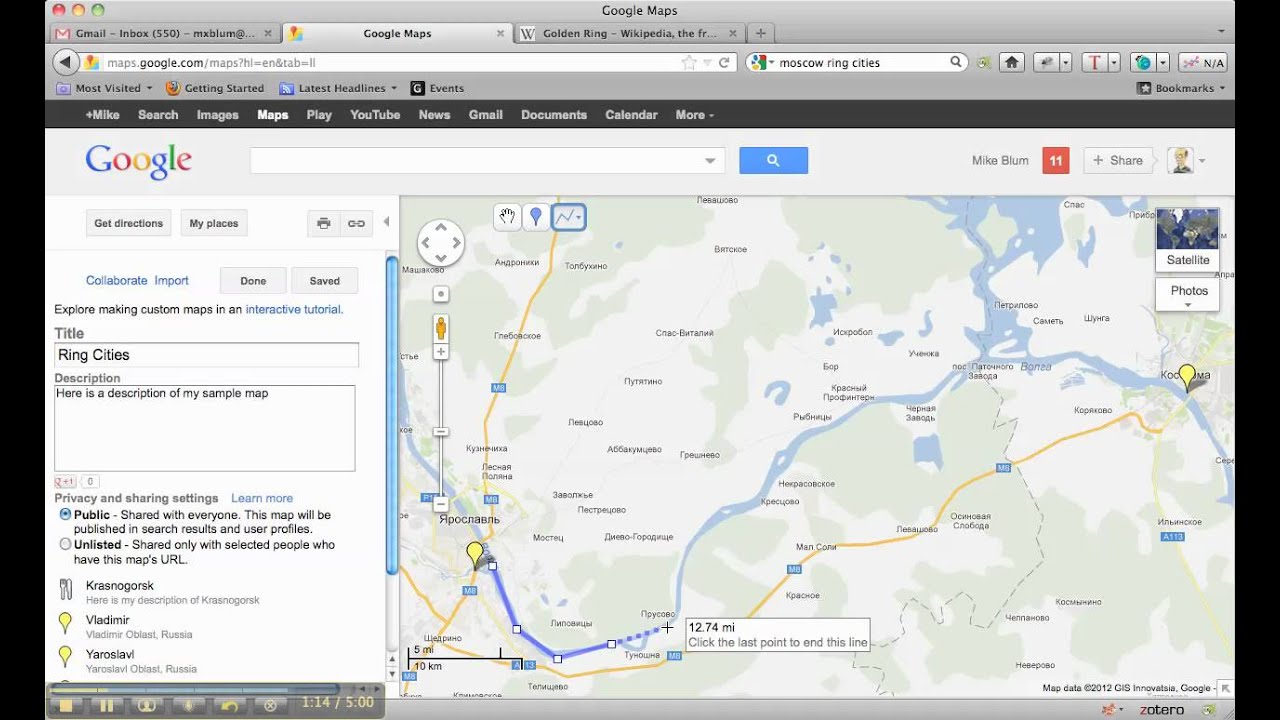The width and height of the screenshot is (1280, 720).
Task: Open YouTube from Google bar
Action: (x=375, y=115)
